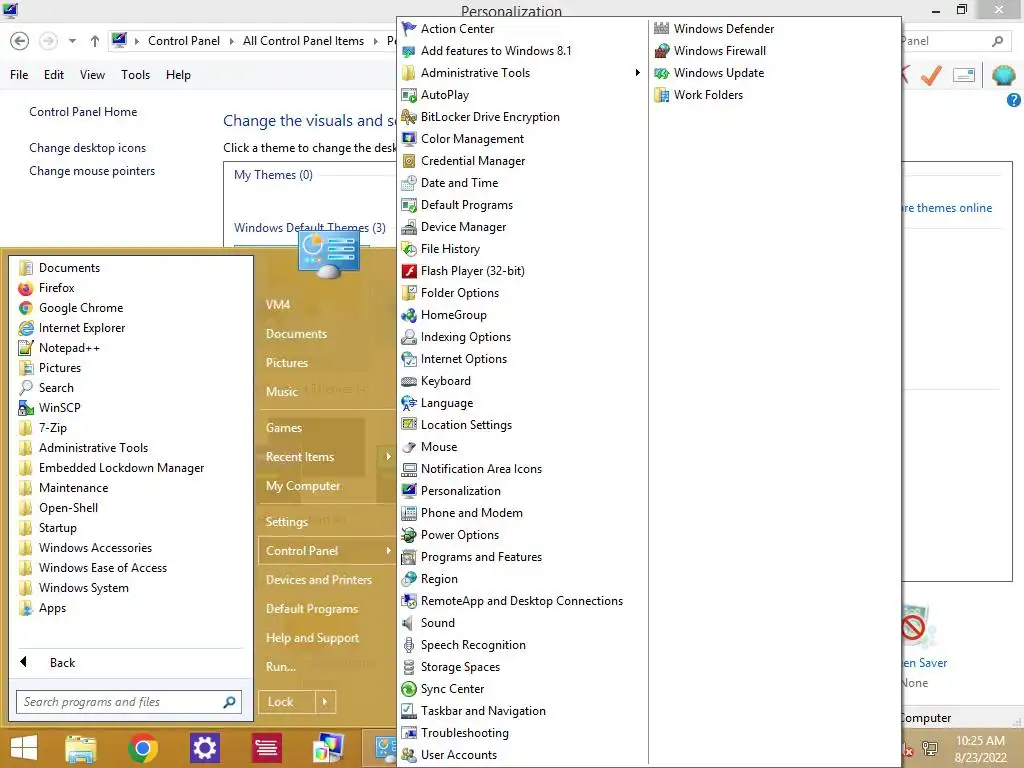1024x768 pixels.
Task: Select Devices and Printers in Start menu
Action: click(319, 580)
